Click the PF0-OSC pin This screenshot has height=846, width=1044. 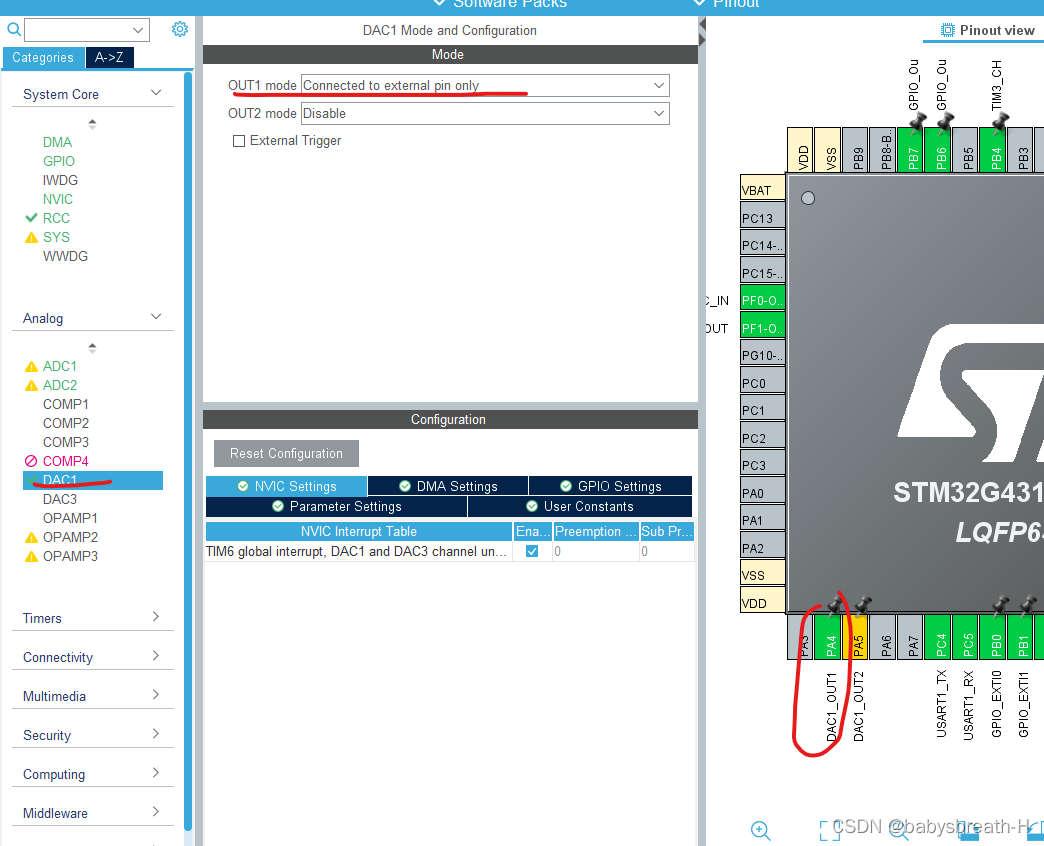tap(763, 300)
